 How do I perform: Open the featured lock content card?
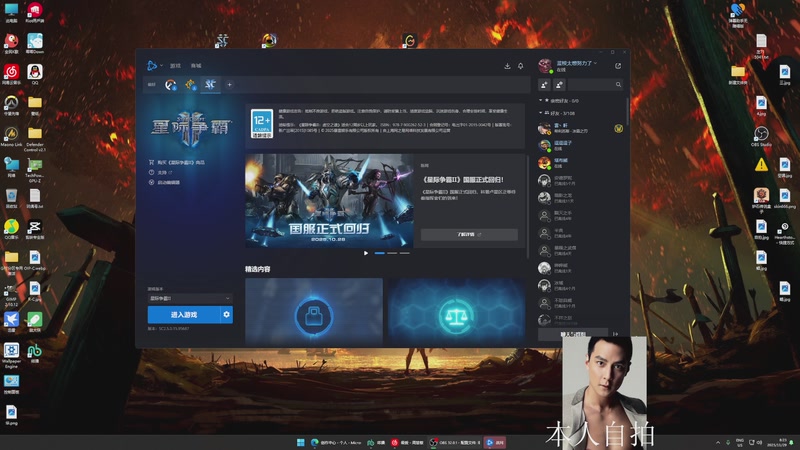(314, 312)
